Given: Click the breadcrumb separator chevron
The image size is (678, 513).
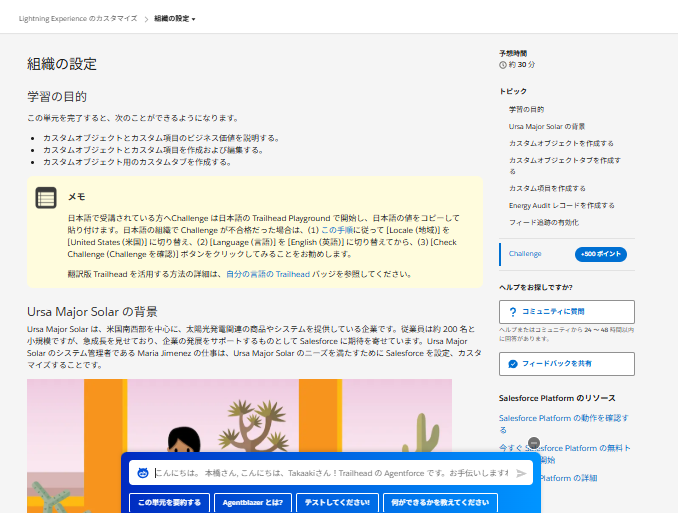Looking at the screenshot, I should coord(146,19).
